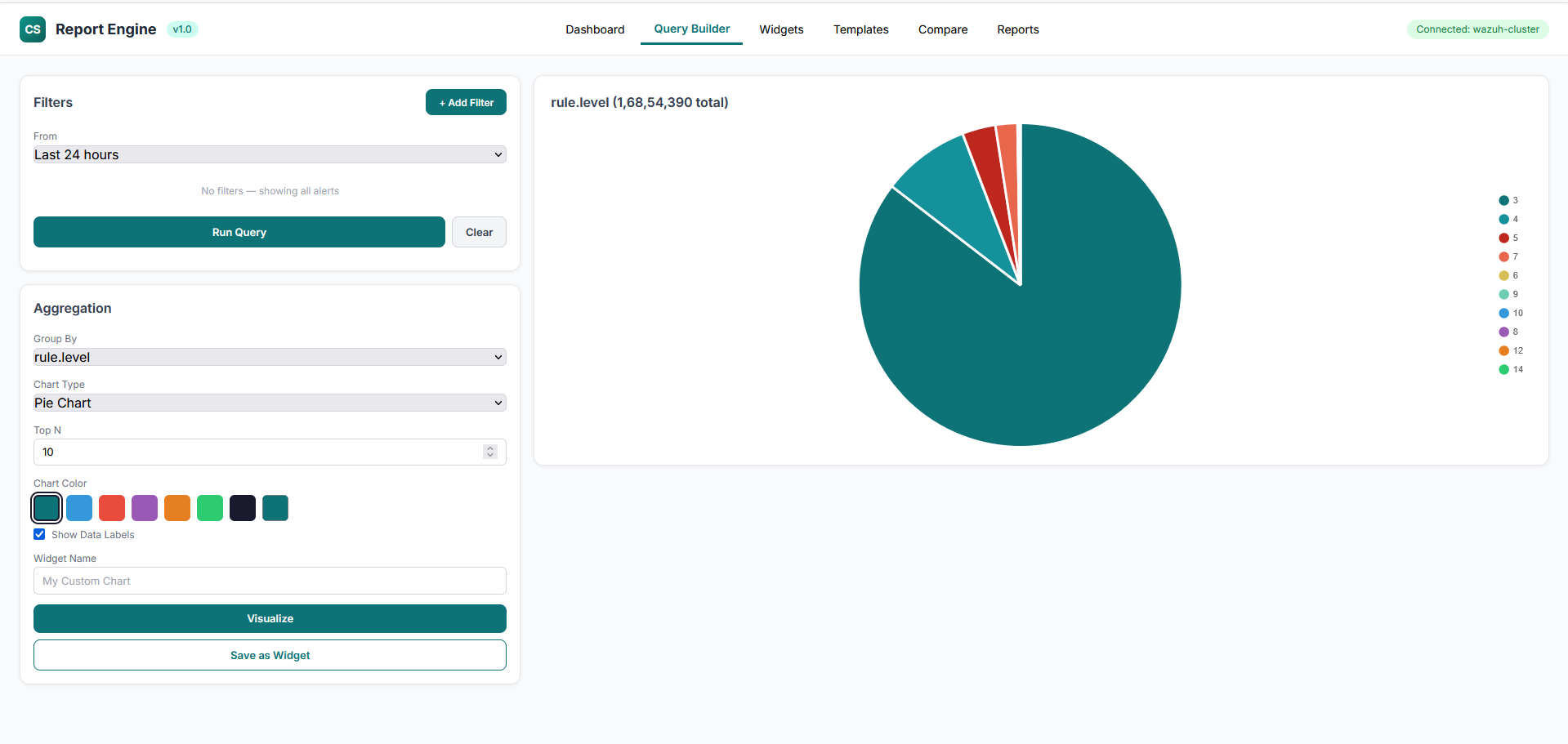This screenshot has width=1568, height=744.
Task: Open the Templates section
Action: click(860, 29)
